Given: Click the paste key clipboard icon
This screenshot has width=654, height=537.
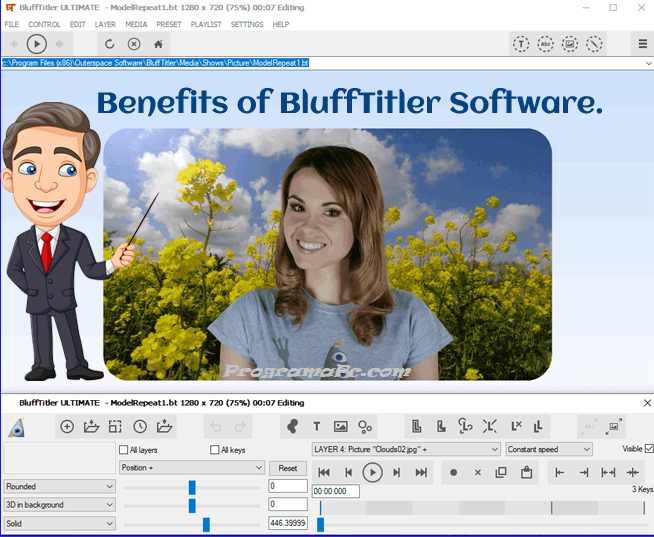Looking at the screenshot, I should pyautogui.click(x=525, y=472).
